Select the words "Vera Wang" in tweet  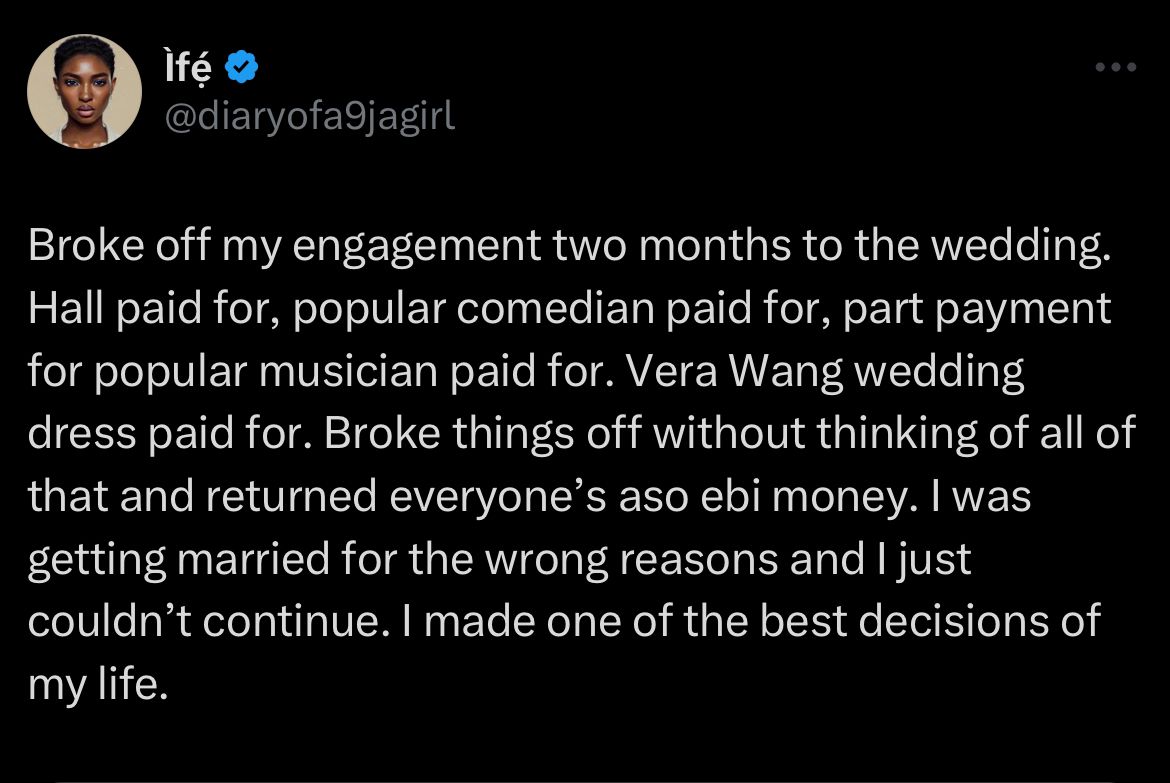point(734,371)
